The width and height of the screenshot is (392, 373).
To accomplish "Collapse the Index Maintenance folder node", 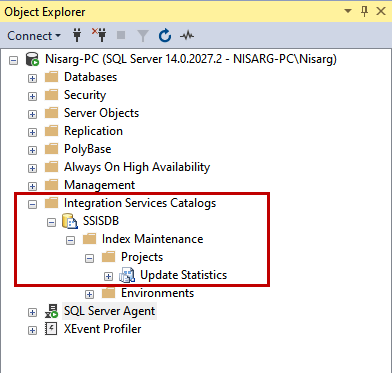I will point(70,241).
